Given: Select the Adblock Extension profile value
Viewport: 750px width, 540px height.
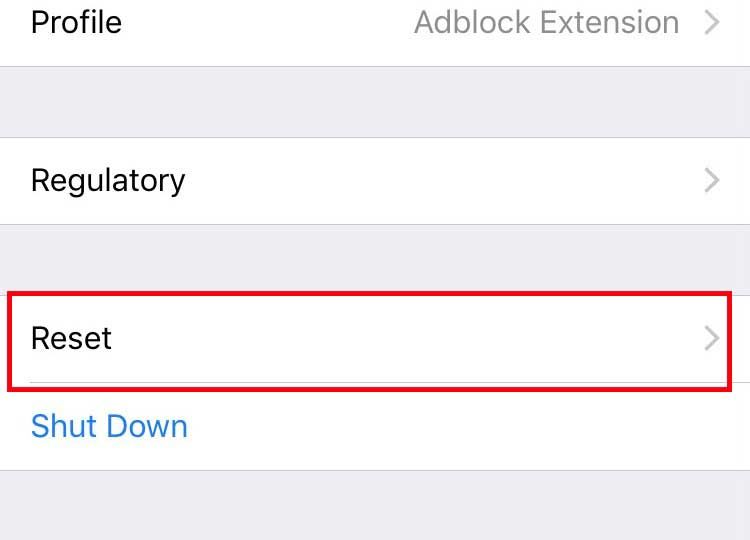Looking at the screenshot, I should [x=547, y=22].
